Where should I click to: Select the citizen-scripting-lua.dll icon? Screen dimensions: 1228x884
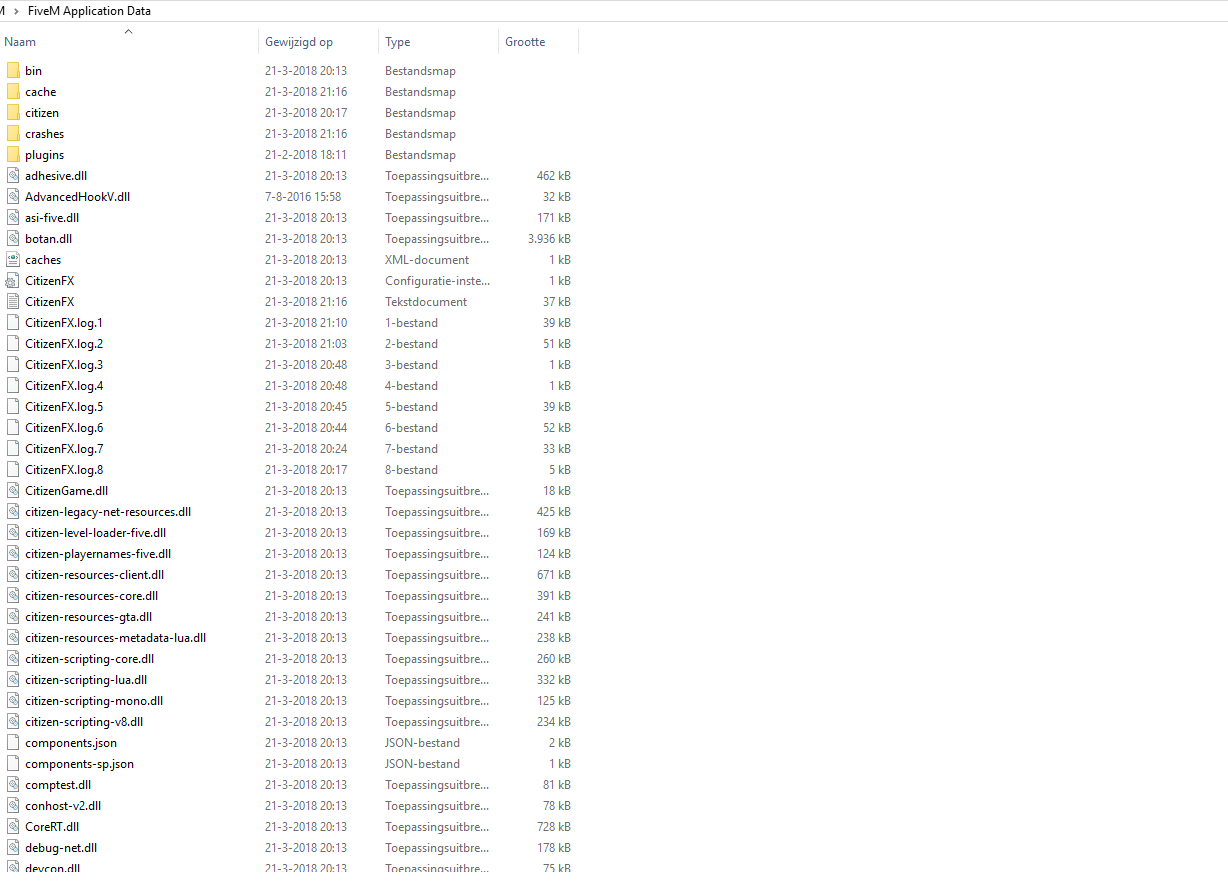13,679
